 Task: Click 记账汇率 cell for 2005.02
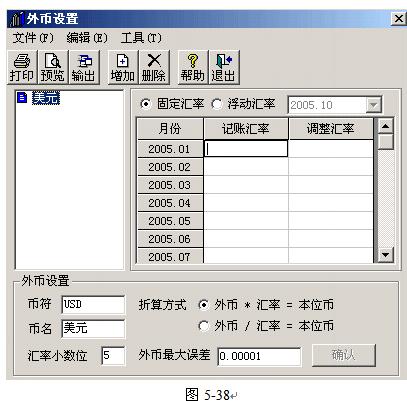coord(246,167)
